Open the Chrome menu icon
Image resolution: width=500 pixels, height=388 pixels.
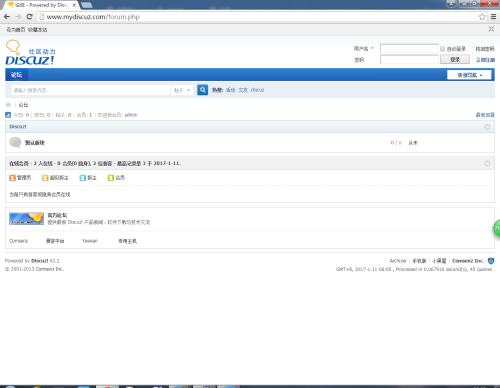tap(493, 17)
